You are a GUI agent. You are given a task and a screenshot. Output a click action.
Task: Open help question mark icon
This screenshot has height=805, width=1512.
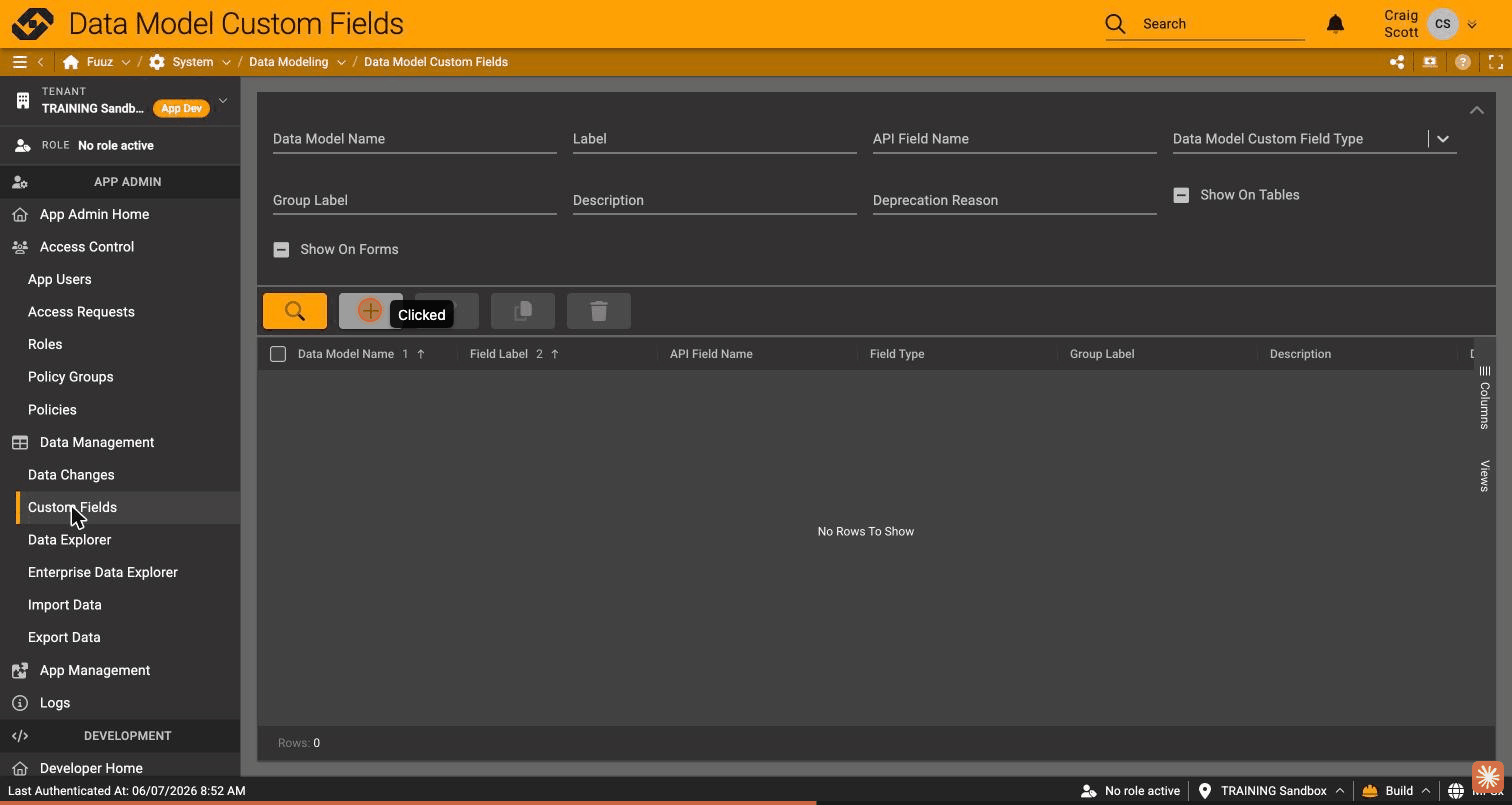1463,62
